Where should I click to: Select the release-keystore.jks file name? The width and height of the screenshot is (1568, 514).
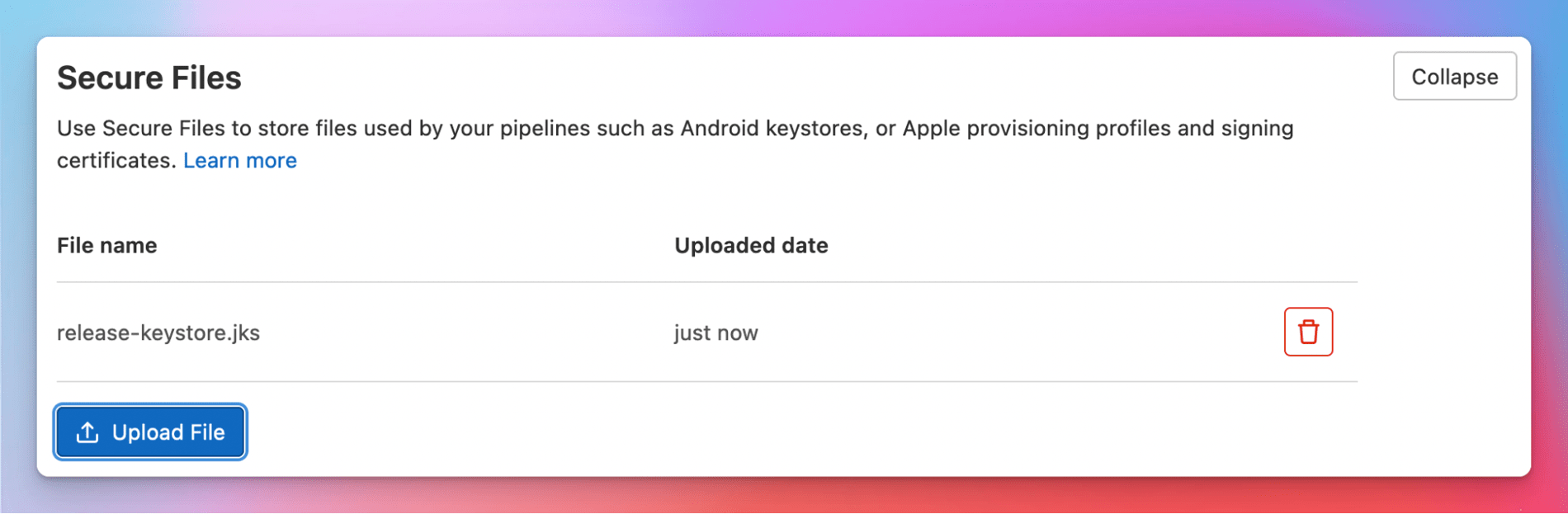point(158,332)
